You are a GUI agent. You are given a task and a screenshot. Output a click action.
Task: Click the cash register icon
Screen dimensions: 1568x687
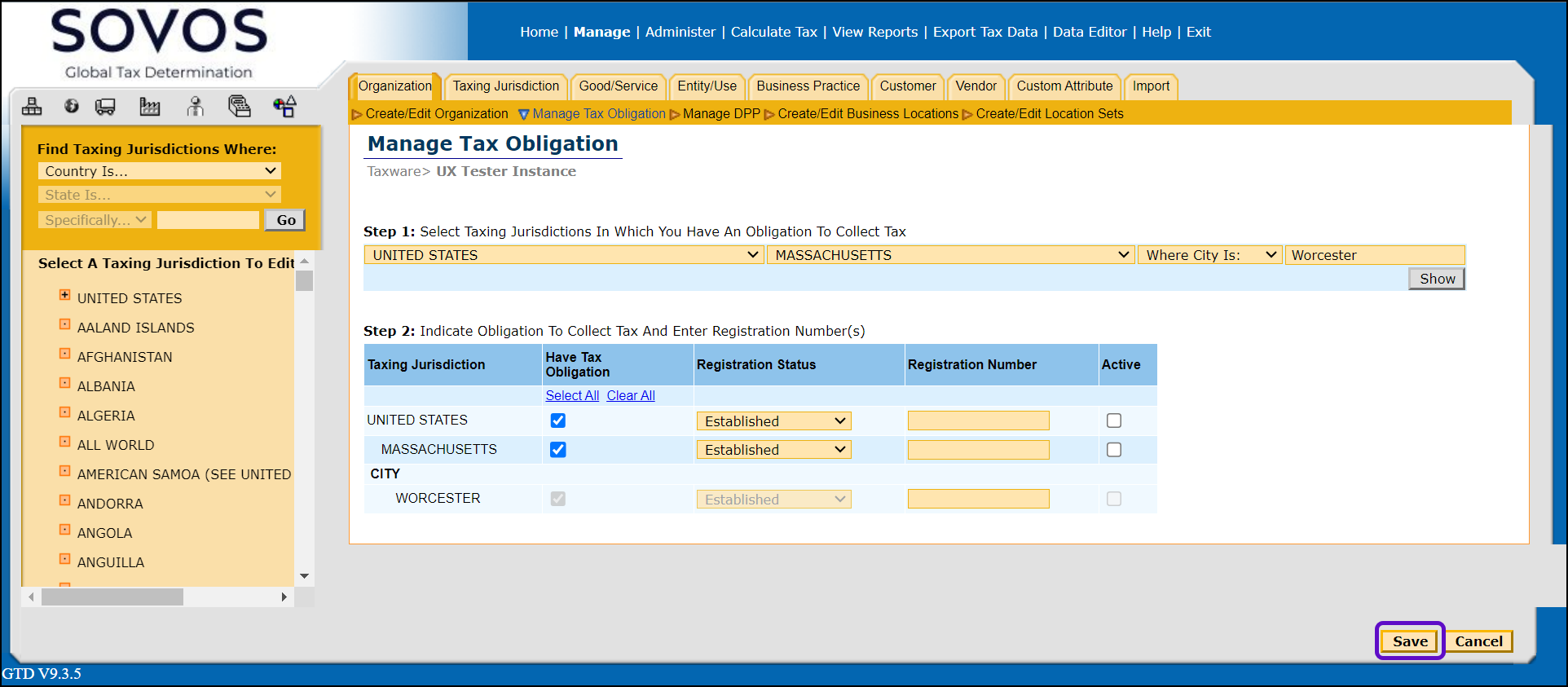239,107
